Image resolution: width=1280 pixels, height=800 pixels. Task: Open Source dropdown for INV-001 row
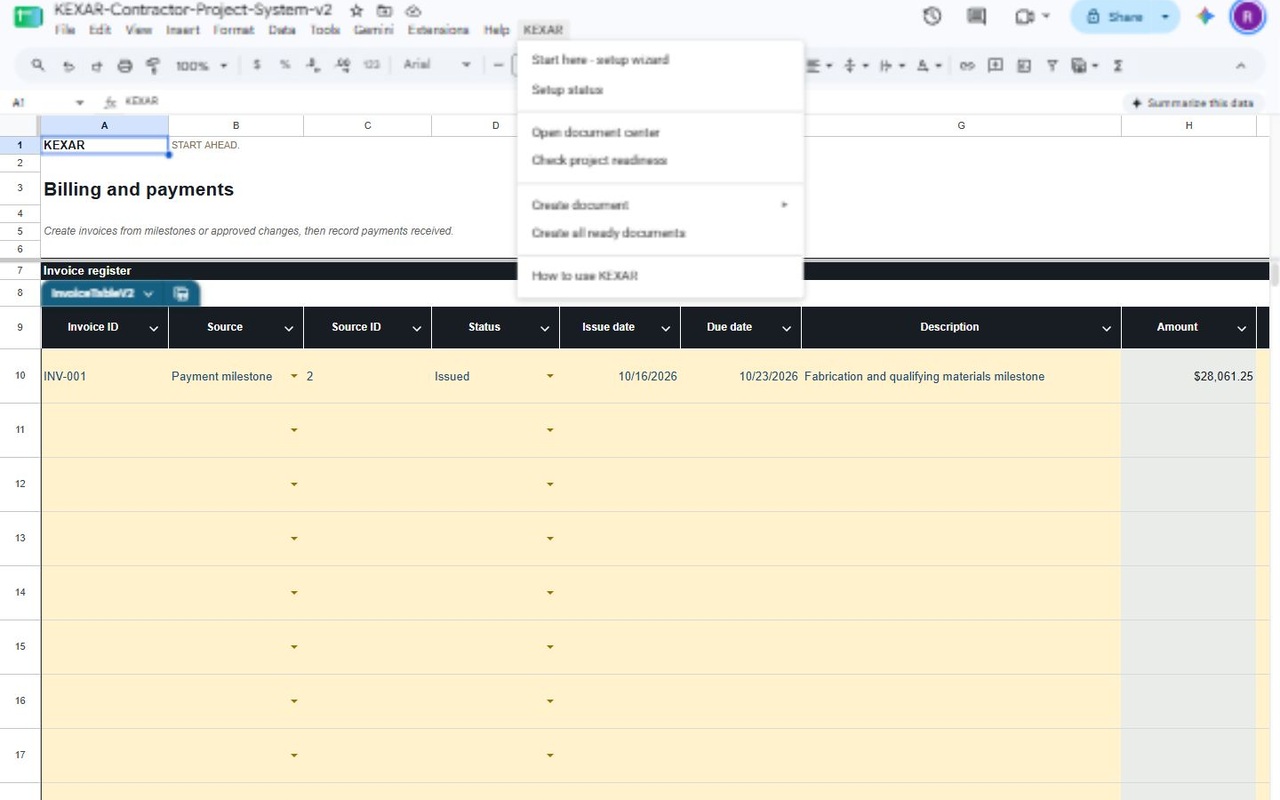tap(294, 376)
